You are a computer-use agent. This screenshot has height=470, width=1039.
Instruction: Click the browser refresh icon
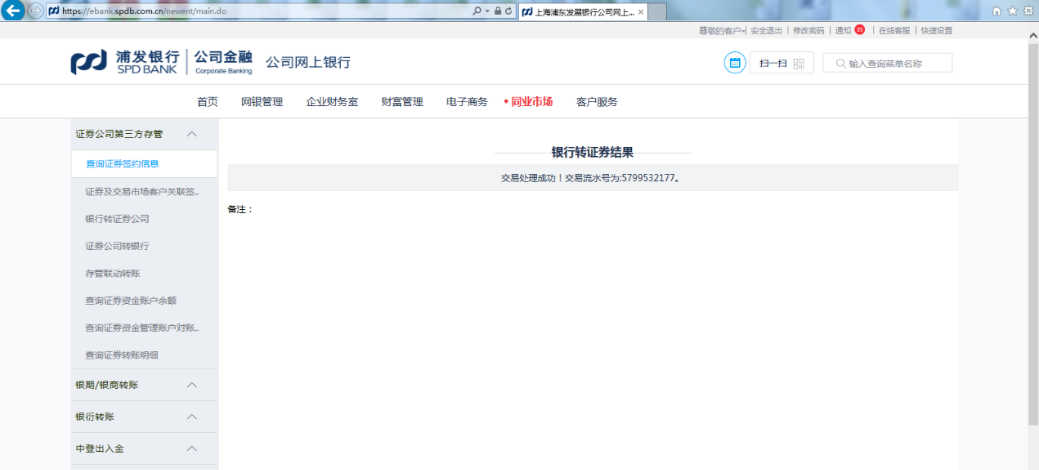tap(509, 11)
